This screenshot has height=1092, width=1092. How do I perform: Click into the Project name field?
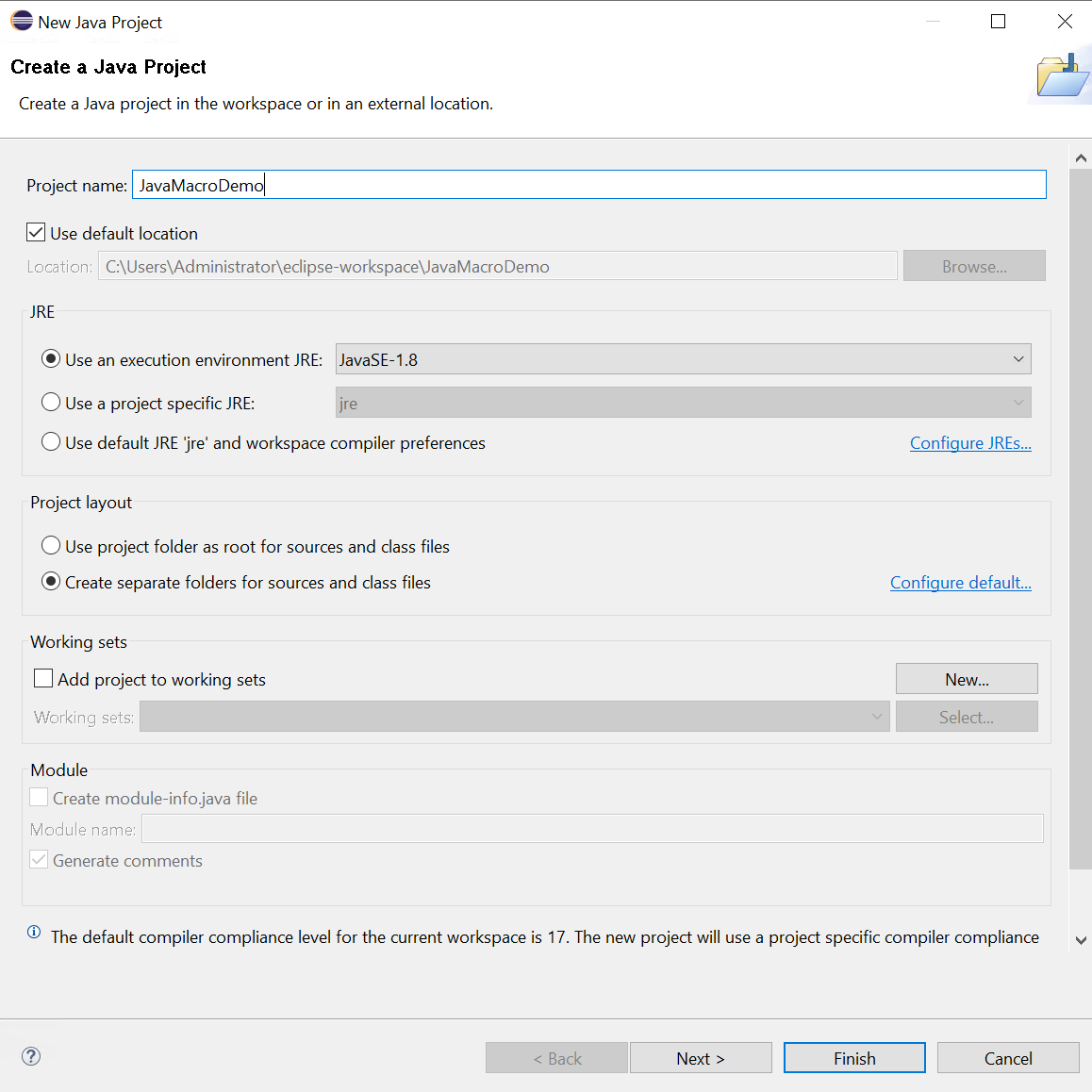(589, 185)
